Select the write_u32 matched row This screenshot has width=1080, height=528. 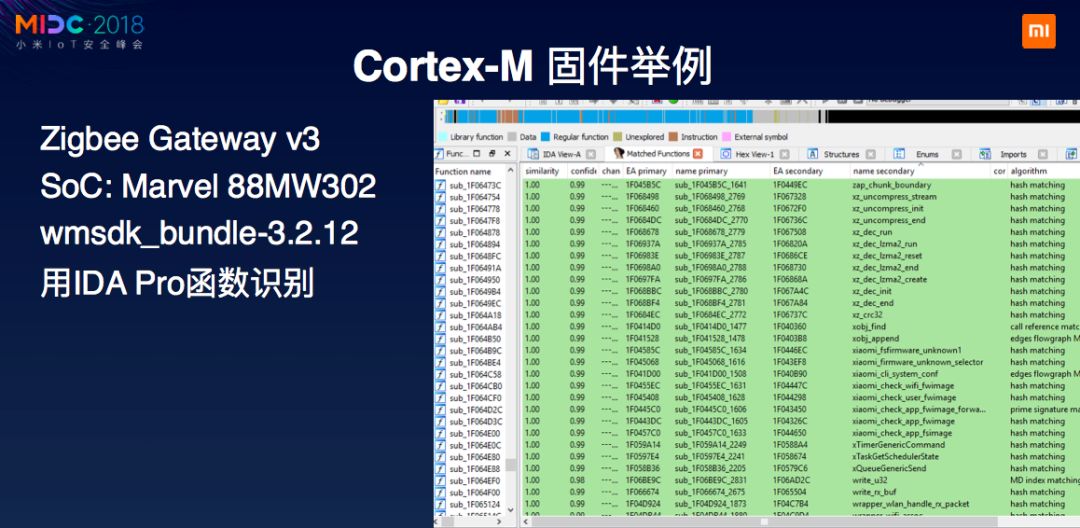800,480
